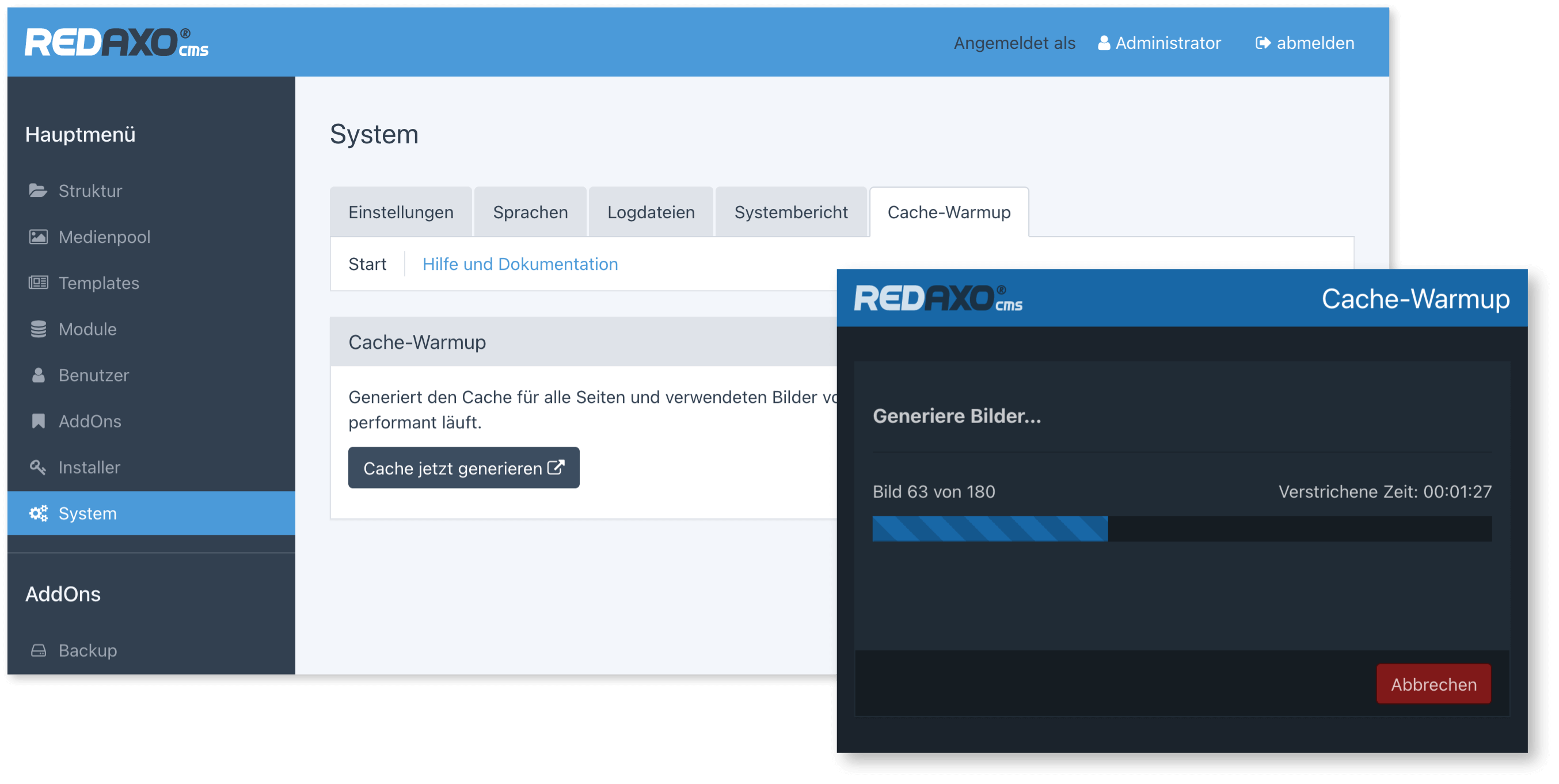Open Hilfe und Dokumentation link
The image size is (1559, 784).
(x=520, y=264)
